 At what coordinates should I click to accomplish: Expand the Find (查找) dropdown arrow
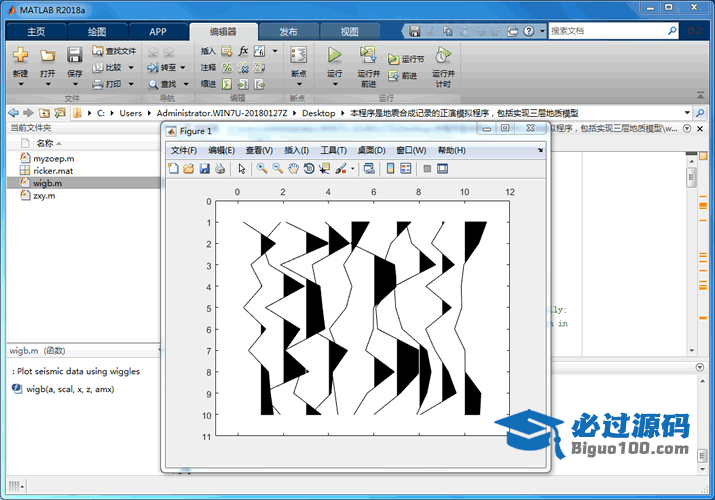pos(186,84)
